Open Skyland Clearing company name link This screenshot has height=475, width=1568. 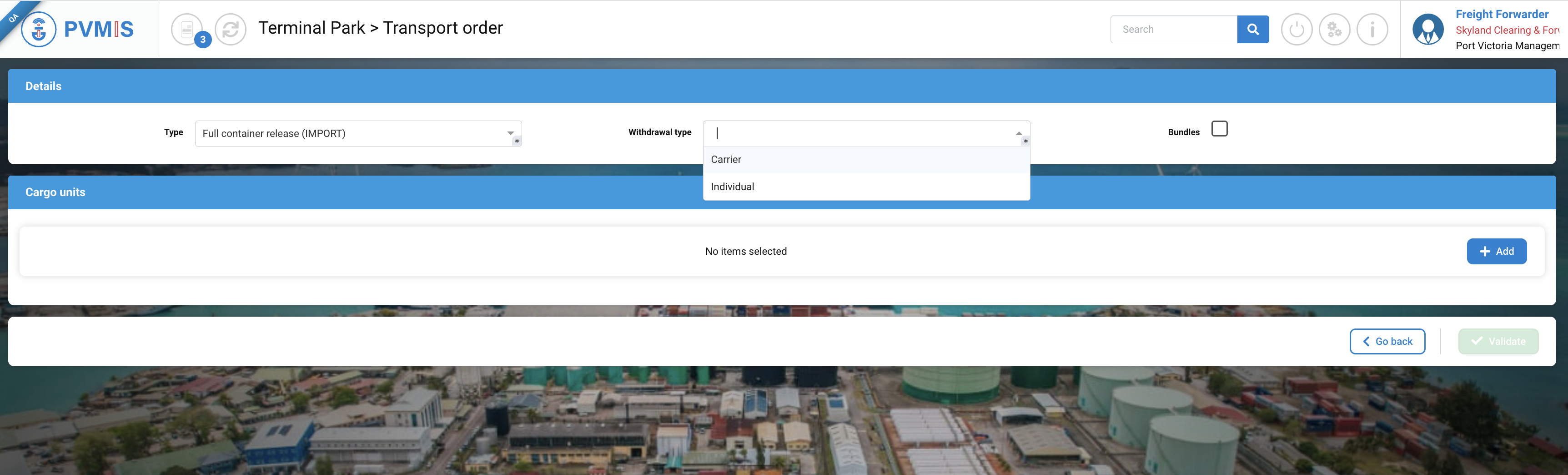click(1507, 30)
